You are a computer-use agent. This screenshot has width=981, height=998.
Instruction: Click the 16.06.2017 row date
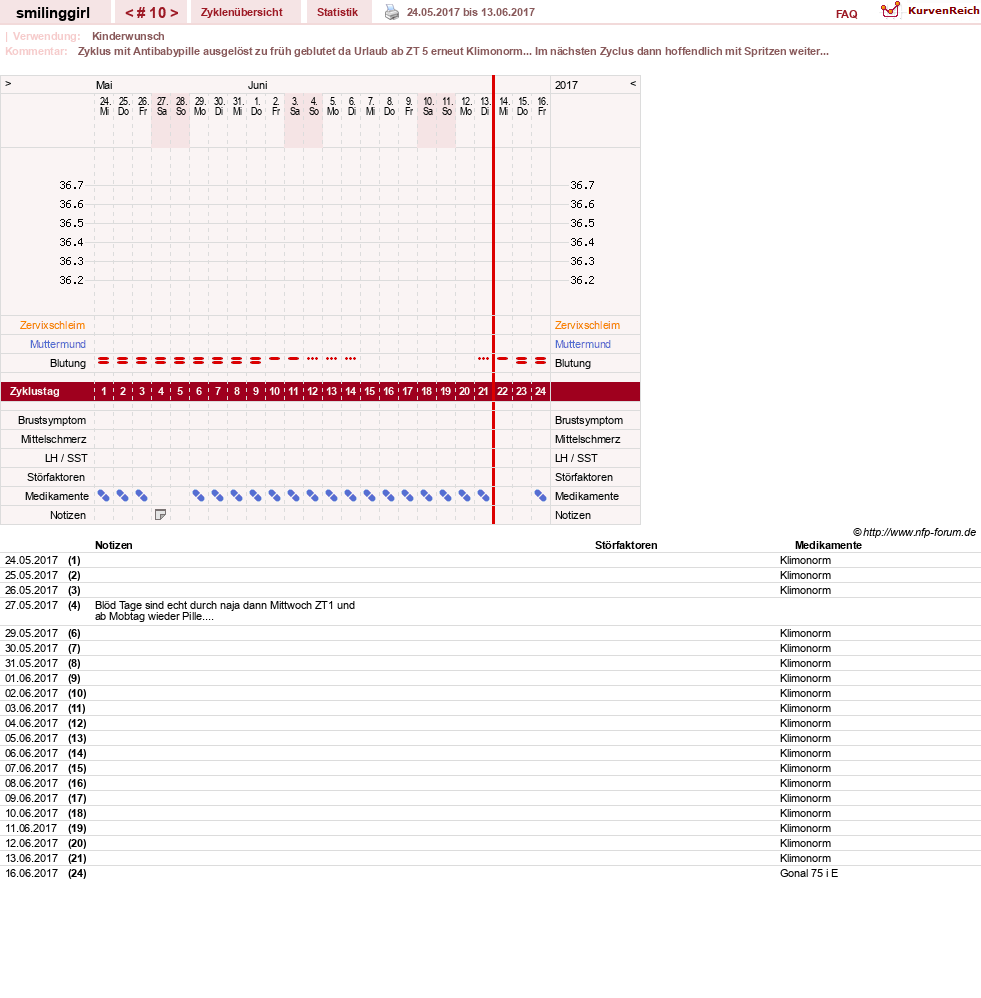pyautogui.click(x=31, y=873)
